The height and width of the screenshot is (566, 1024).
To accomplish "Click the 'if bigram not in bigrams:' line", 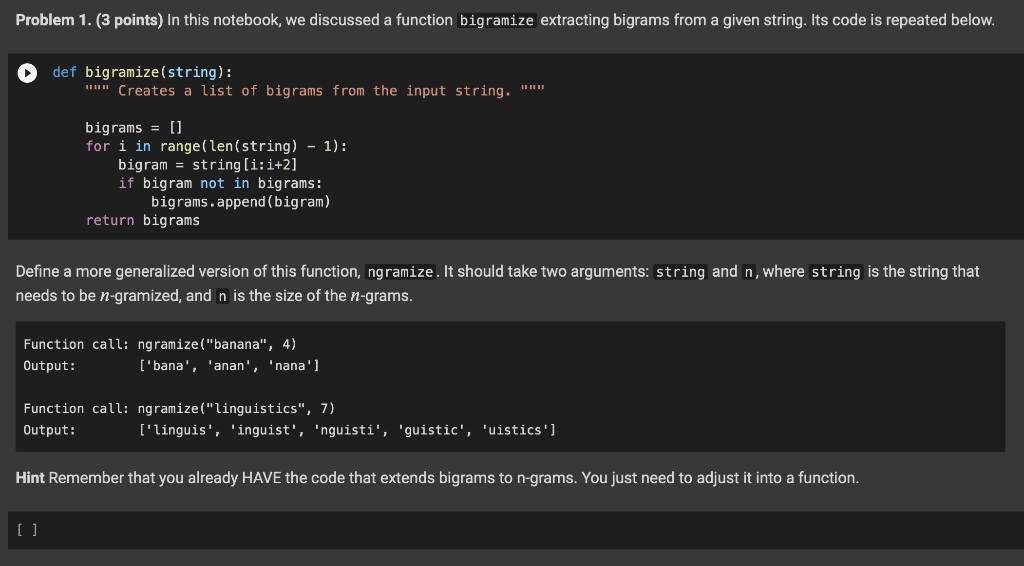I will tap(220, 183).
